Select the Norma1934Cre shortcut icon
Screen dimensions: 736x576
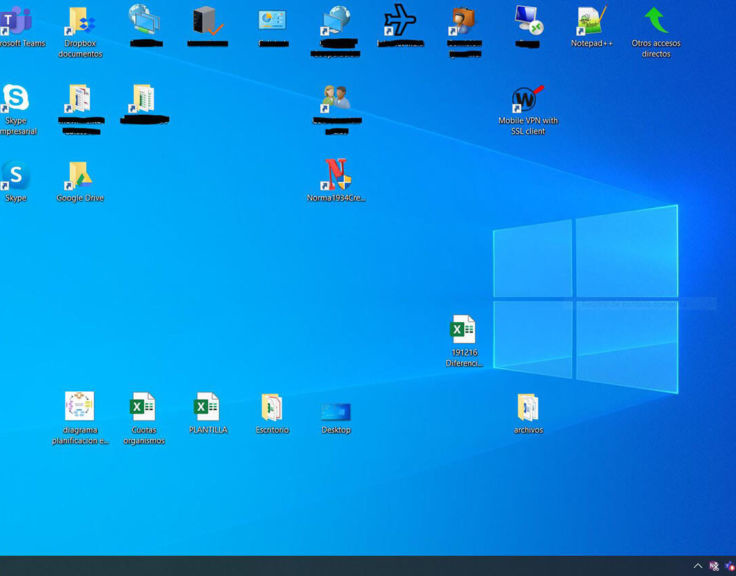point(336,176)
